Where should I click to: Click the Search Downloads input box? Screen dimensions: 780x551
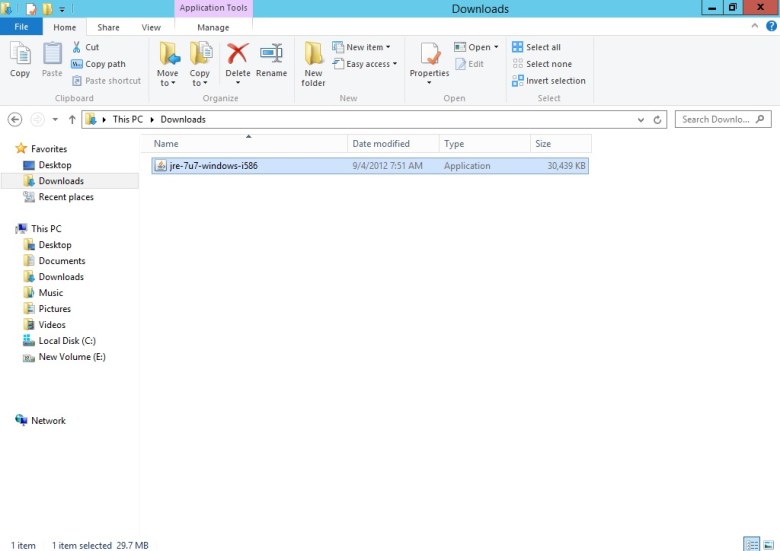[x=714, y=119]
